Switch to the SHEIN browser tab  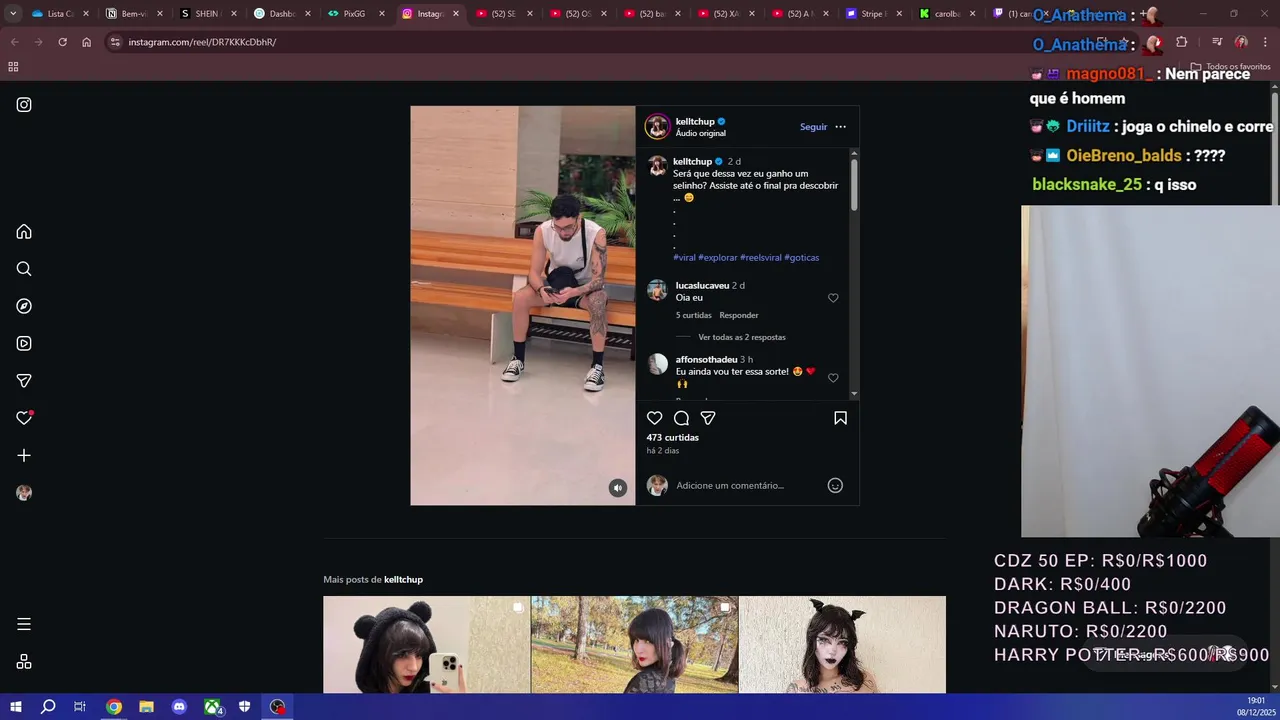click(x=207, y=14)
